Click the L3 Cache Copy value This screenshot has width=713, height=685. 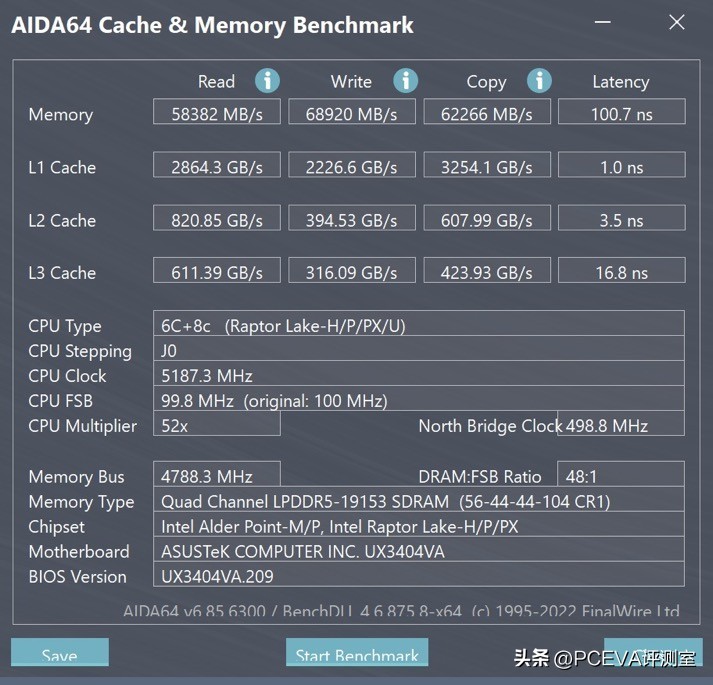(x=487, y=272)
